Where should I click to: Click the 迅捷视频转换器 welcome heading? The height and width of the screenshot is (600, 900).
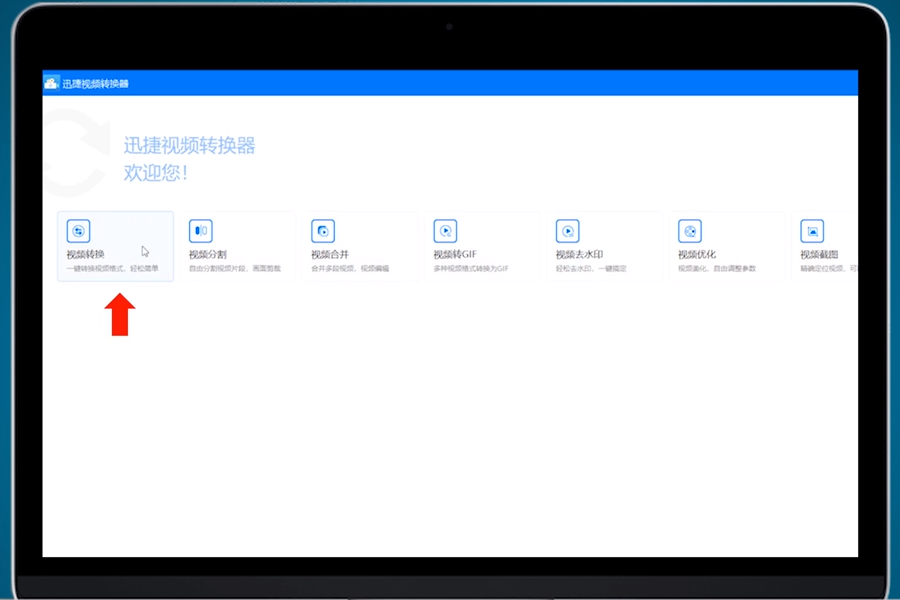coord(189,145)
